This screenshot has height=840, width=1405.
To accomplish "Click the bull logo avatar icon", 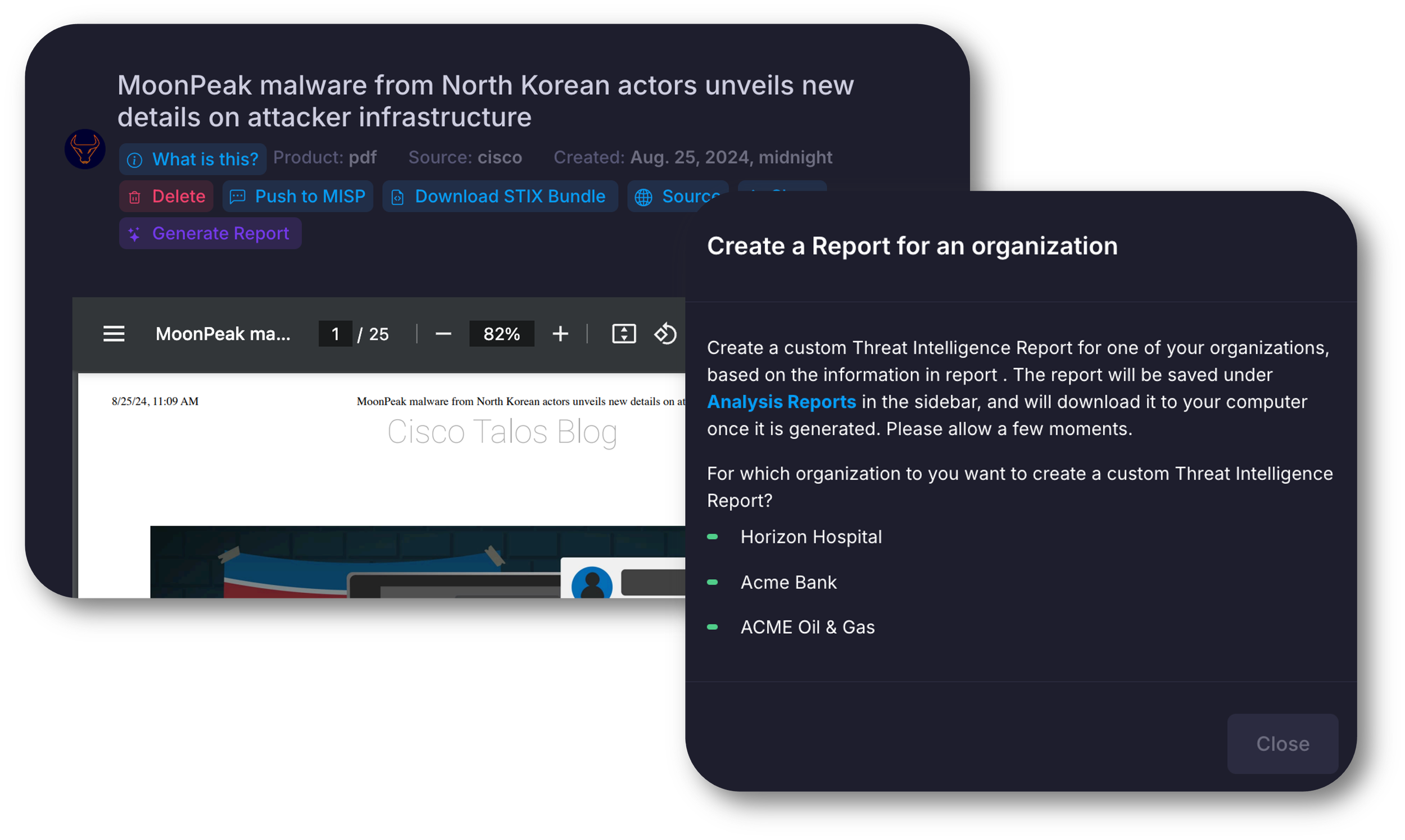I will [85, 149].
